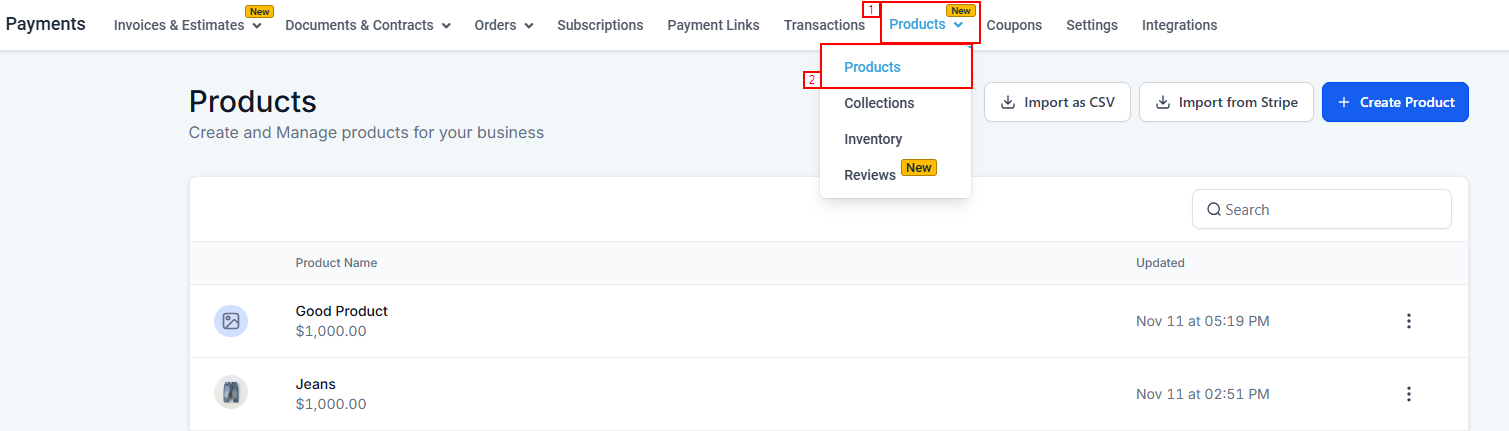The width and height of the screenshot is (1509, 431).
Task: Open three-dot menu for Jeans
Action: point(1409,394)
